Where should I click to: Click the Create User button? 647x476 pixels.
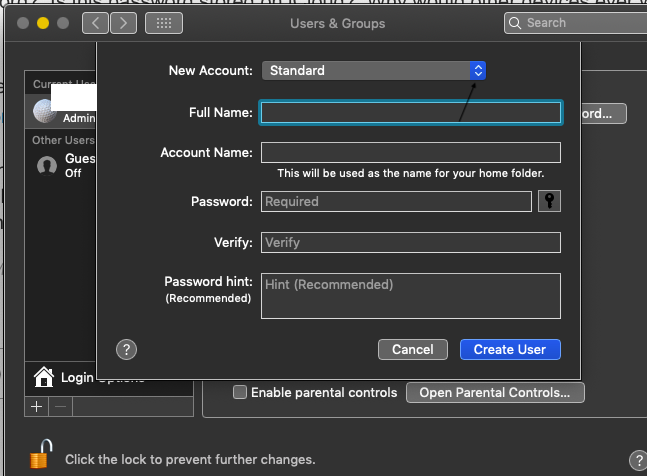pos(510,349)
